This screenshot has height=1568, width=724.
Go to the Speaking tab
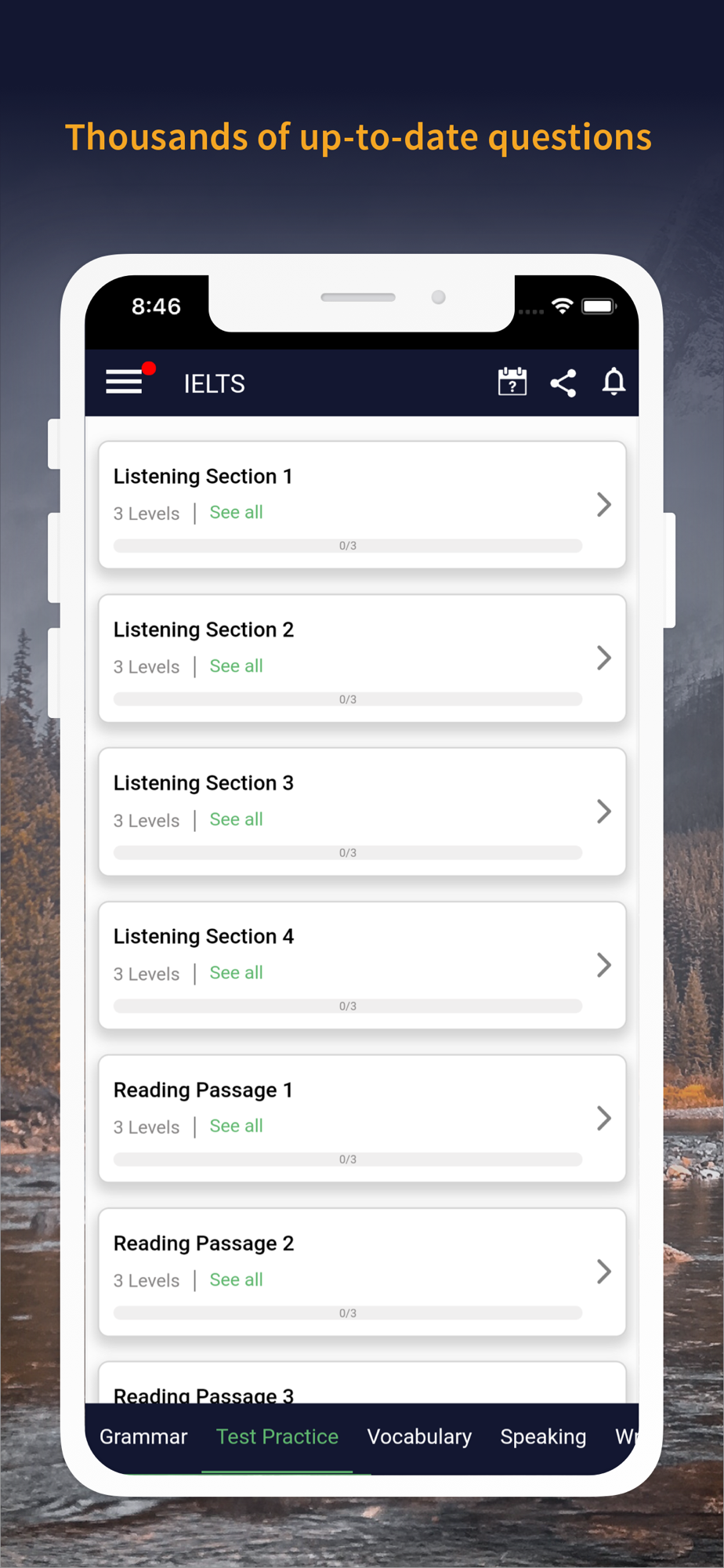point(543,1436)
